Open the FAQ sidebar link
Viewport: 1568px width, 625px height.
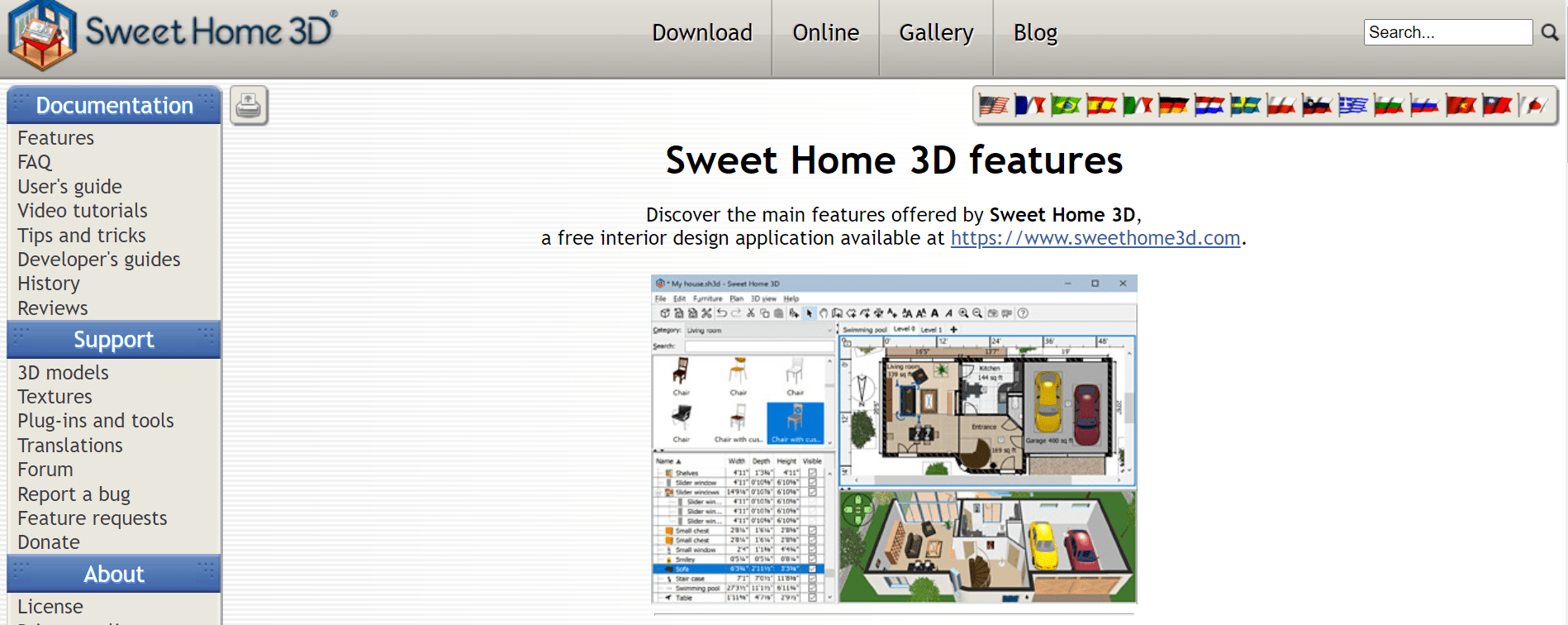pyautogui.click(x=35, y=162)
